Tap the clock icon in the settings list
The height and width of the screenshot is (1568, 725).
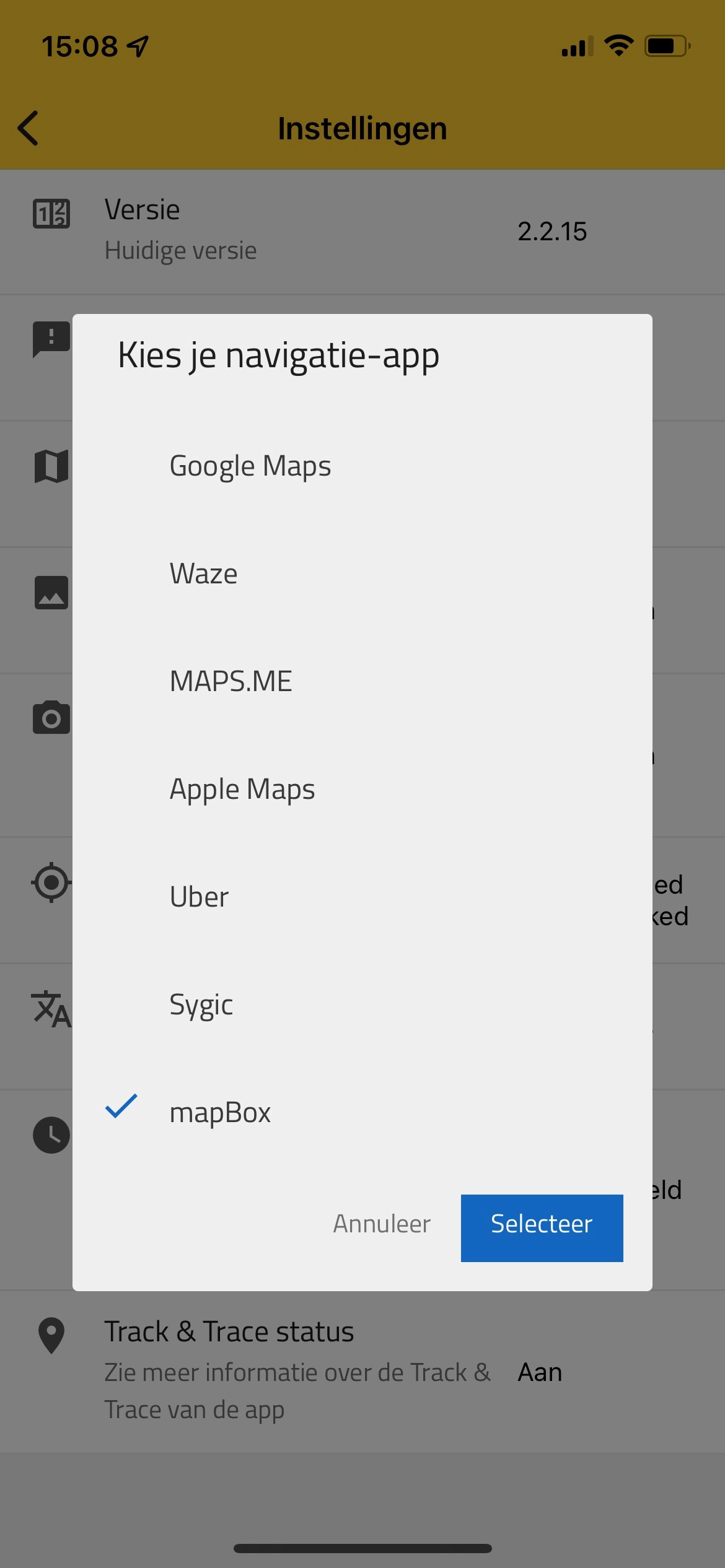pos(51,1135)
